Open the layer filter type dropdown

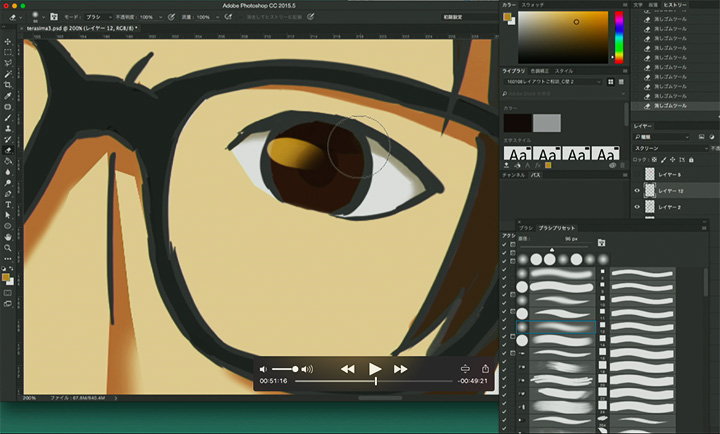click(662, 137)
